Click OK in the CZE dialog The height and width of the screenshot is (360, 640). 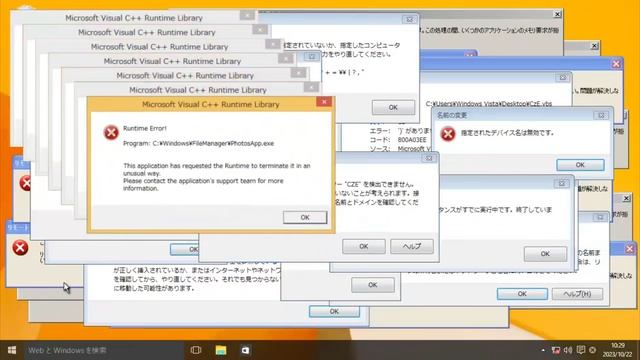(x=364, y=247)
